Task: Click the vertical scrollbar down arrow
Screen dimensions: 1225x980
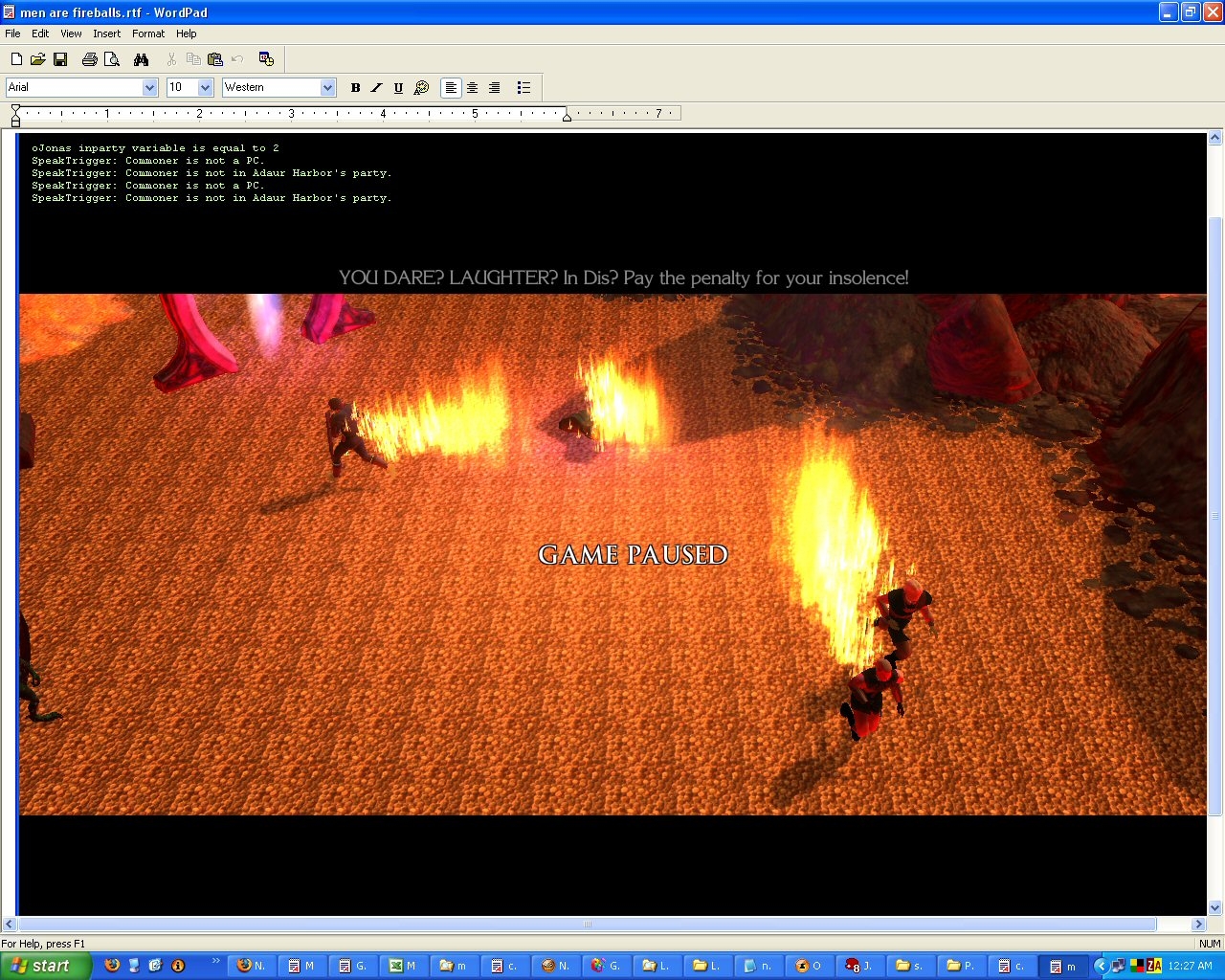Action: pyautogui.click(x=1214, y=908)
